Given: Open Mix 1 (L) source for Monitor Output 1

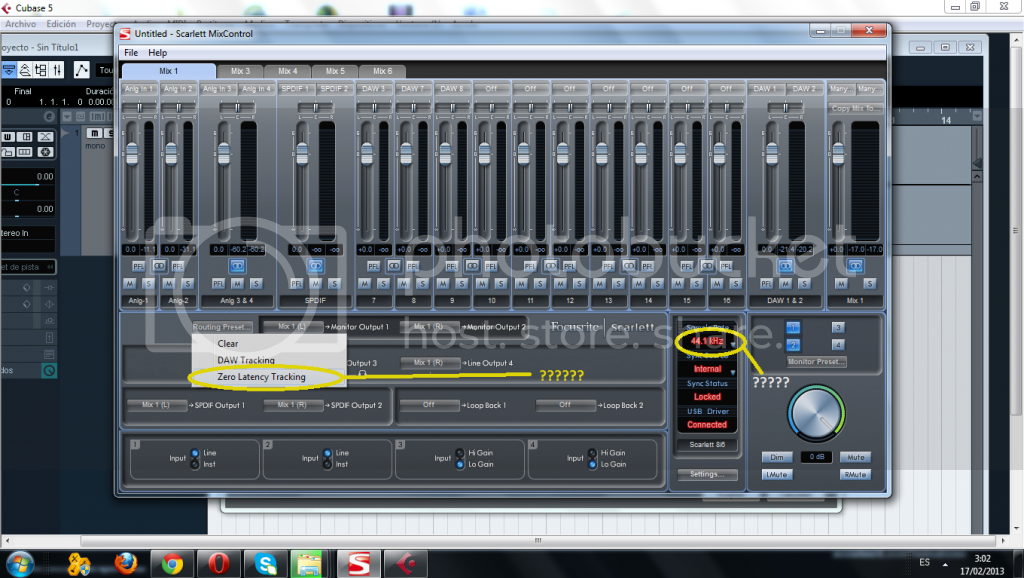Looking at the screenshot, I should tap(292, 327).
